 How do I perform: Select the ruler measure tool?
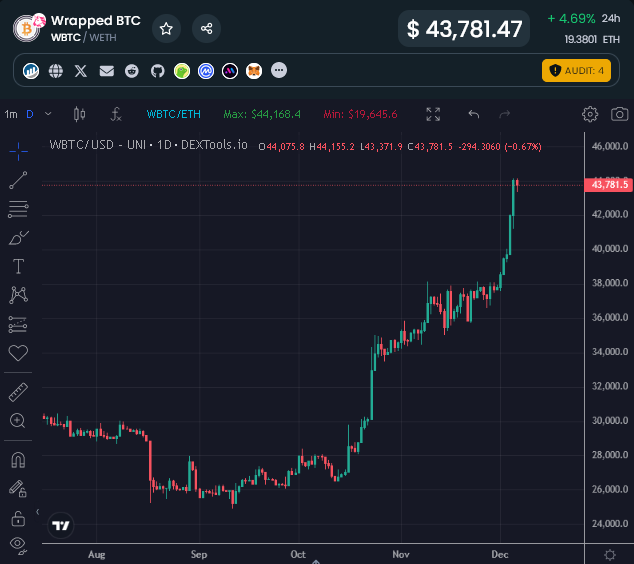click(18, 392)
